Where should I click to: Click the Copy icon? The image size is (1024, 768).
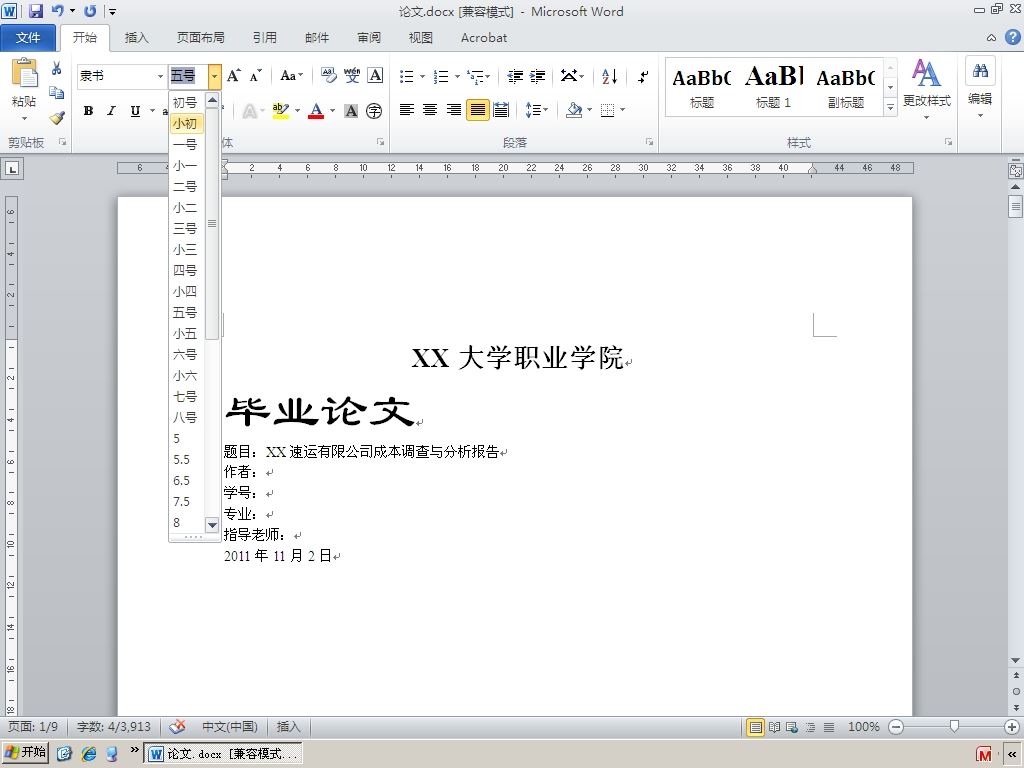pyautogui.click(x=57, y=93)
